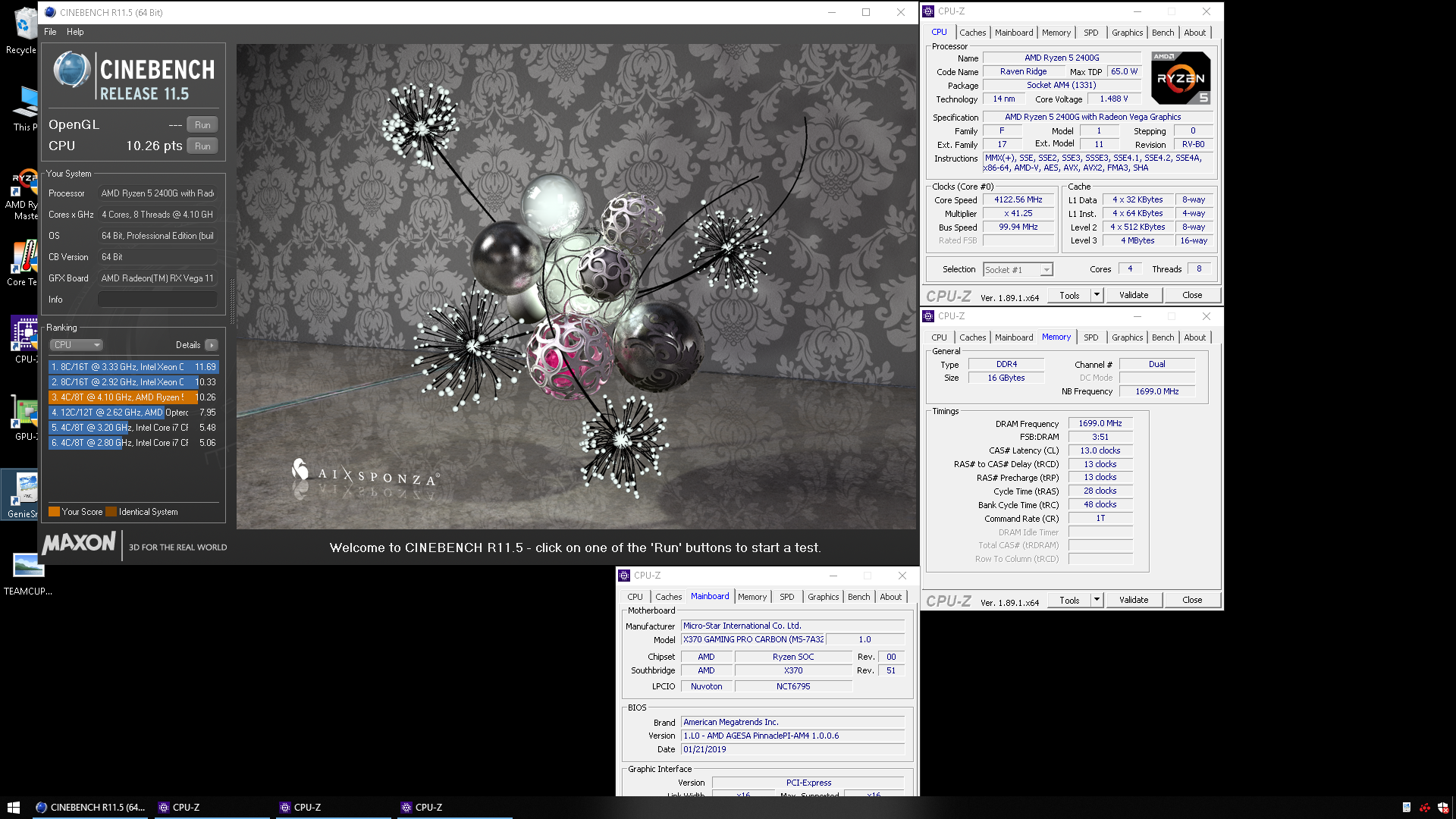Open the white document tray icon
The width and height of the screenshot is (1456, 819).
tap(1407, 808)
